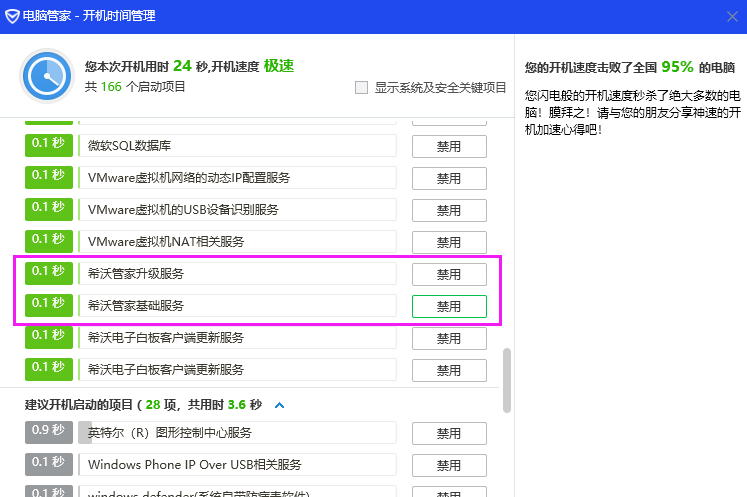Close the 开机时间管理 window

(730, 16)
